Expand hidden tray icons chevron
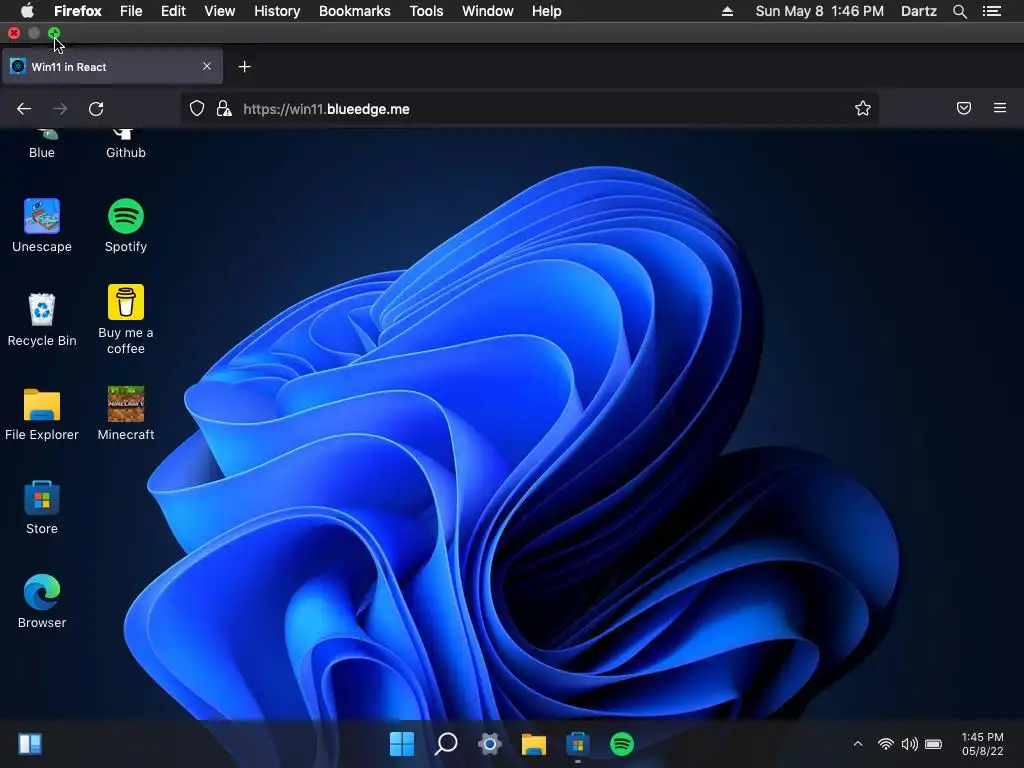 tap(858, 744)
